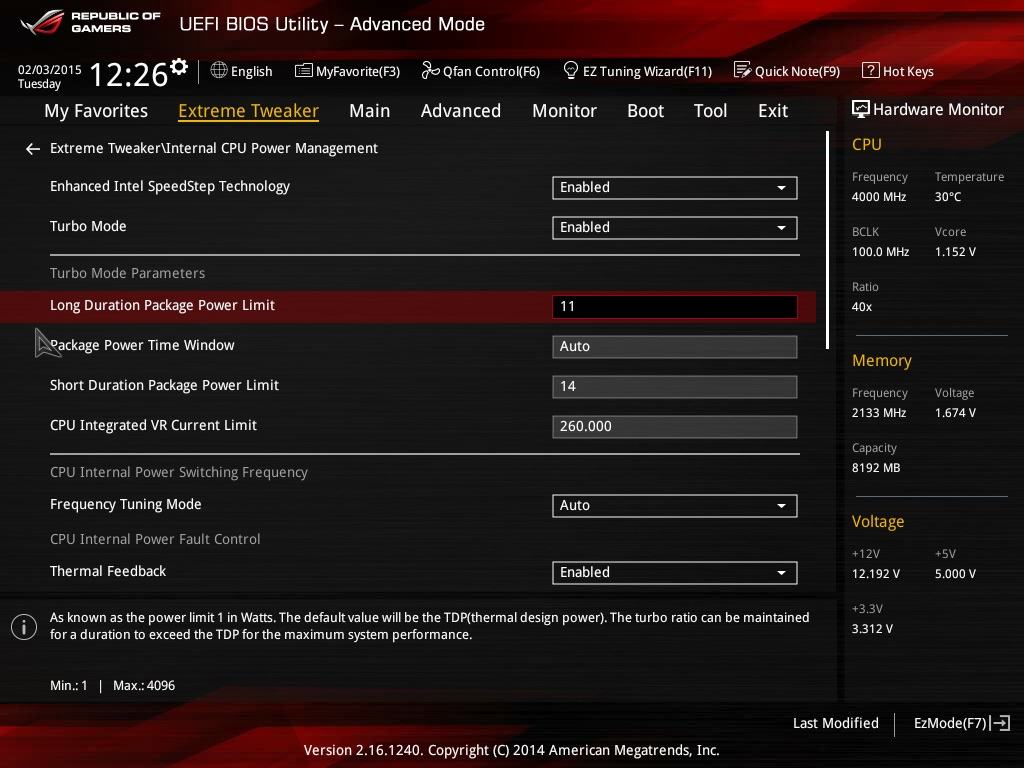The height and width of the screenshot is (768, 1024).
Task: Open Quick Note notepad icon
Action: point(743,70)
